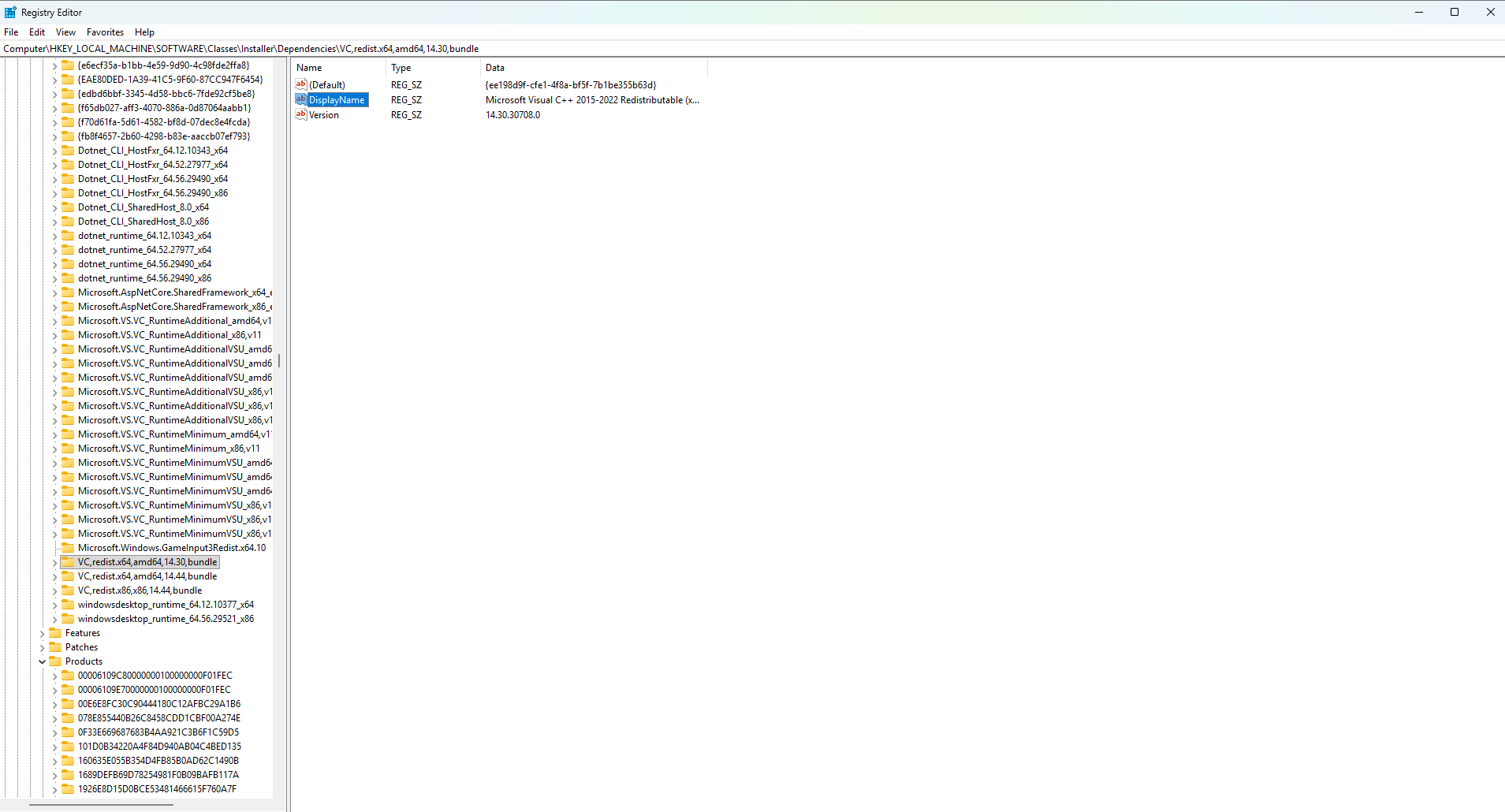
Task: Click folder icon of windowsdesktop_runtime_64.56.29521_x86 key
Action: [x=68, y=619]
